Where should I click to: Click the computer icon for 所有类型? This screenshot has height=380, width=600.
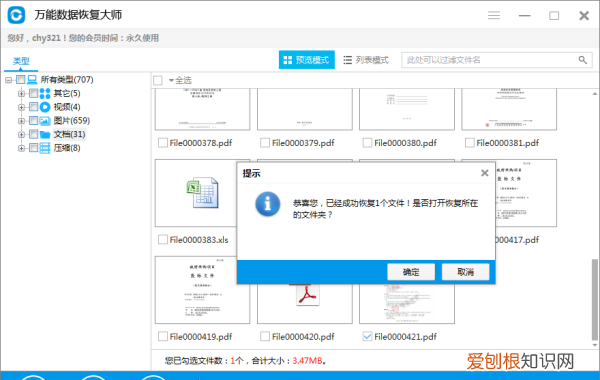click(x=32, y=80)
